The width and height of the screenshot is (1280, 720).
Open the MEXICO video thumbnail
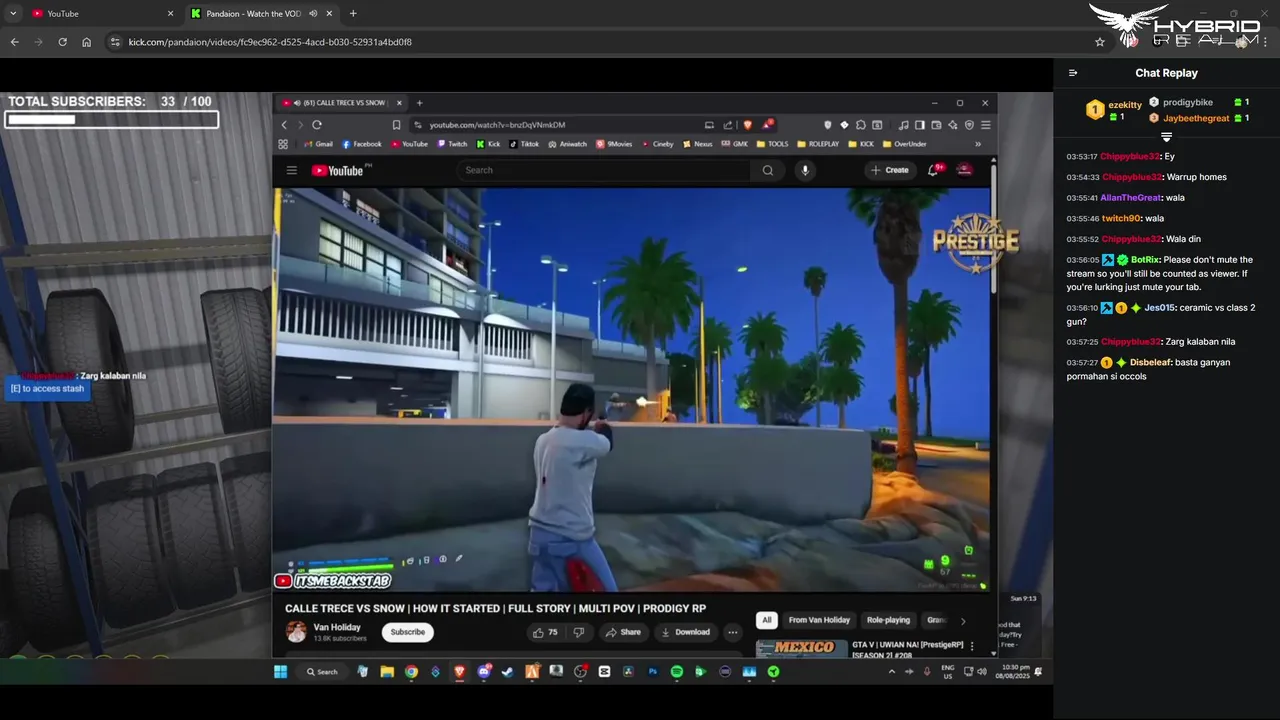[803, 648]
